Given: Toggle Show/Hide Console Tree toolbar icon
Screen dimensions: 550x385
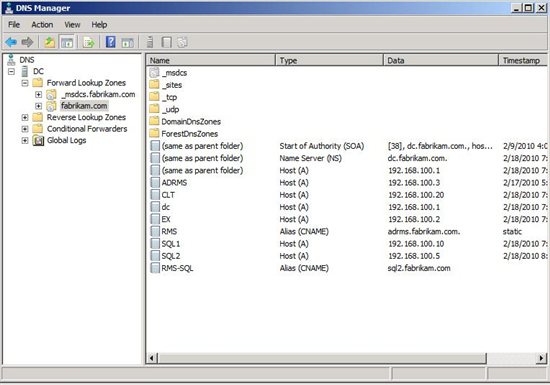Looking at the screenshot, I should [67, 42].
